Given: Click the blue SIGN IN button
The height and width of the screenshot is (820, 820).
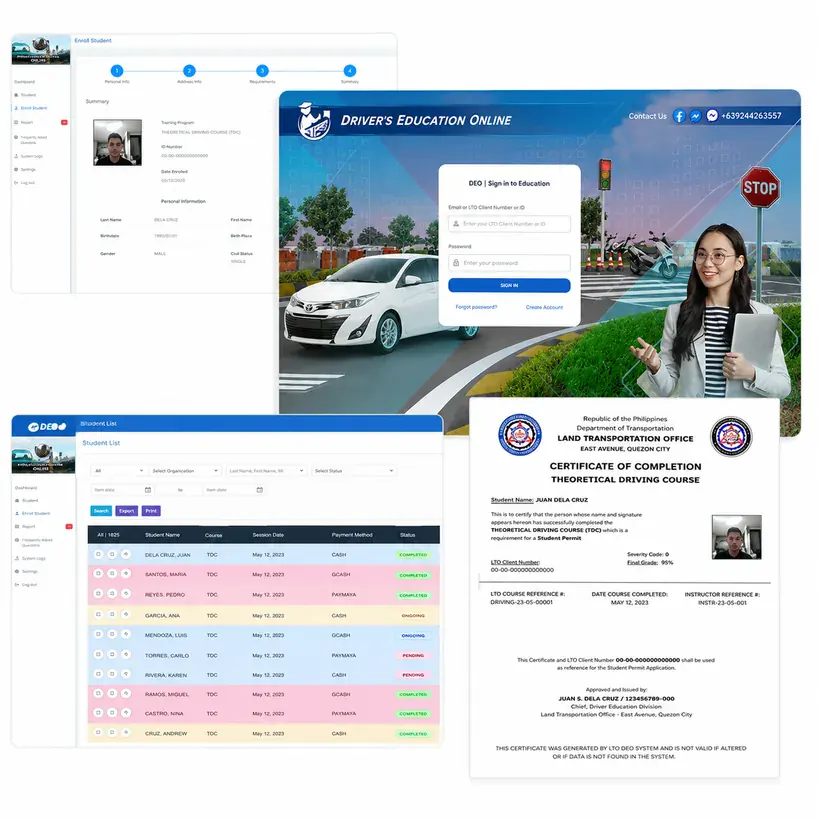Looking at the screenshot, I should [509, 286].
